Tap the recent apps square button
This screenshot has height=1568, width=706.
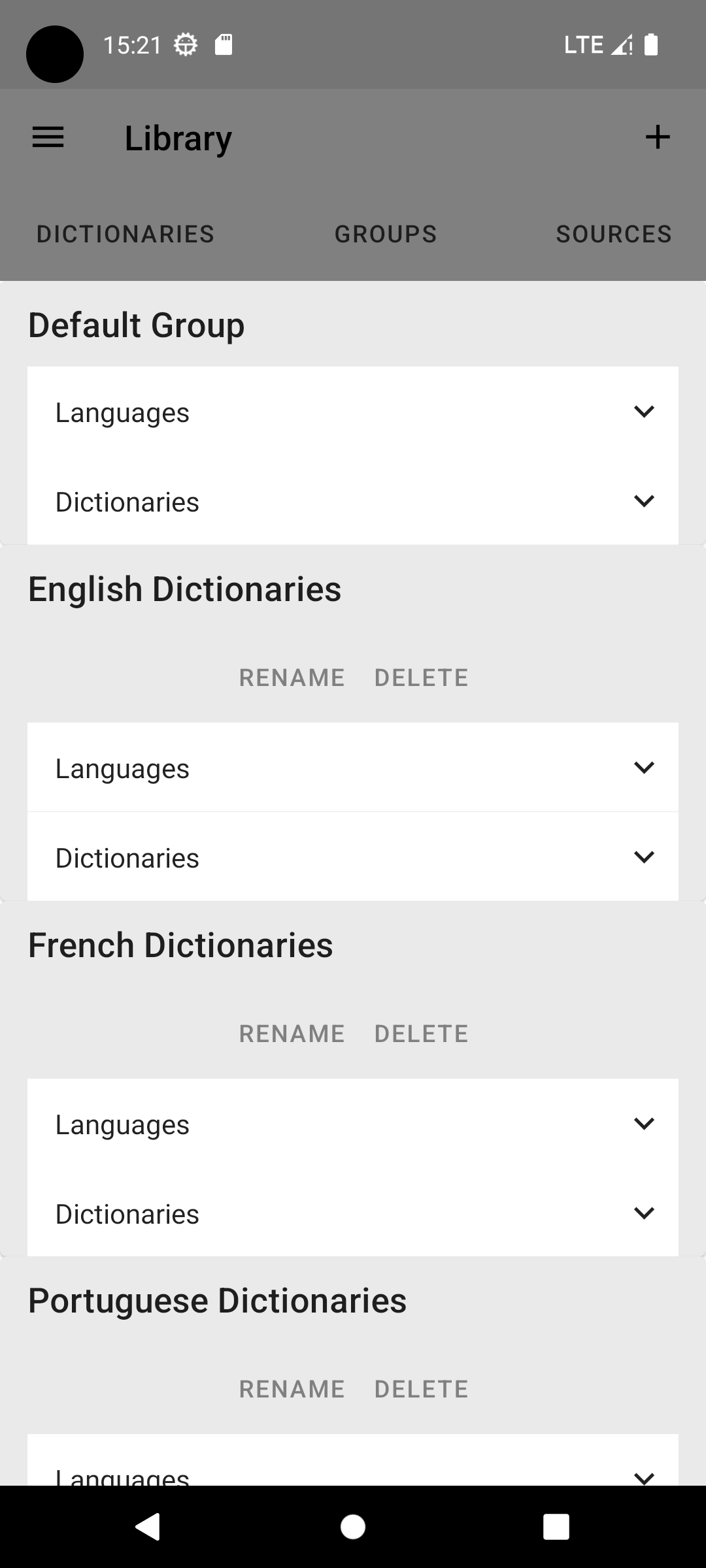click(x=556, y=1527)
